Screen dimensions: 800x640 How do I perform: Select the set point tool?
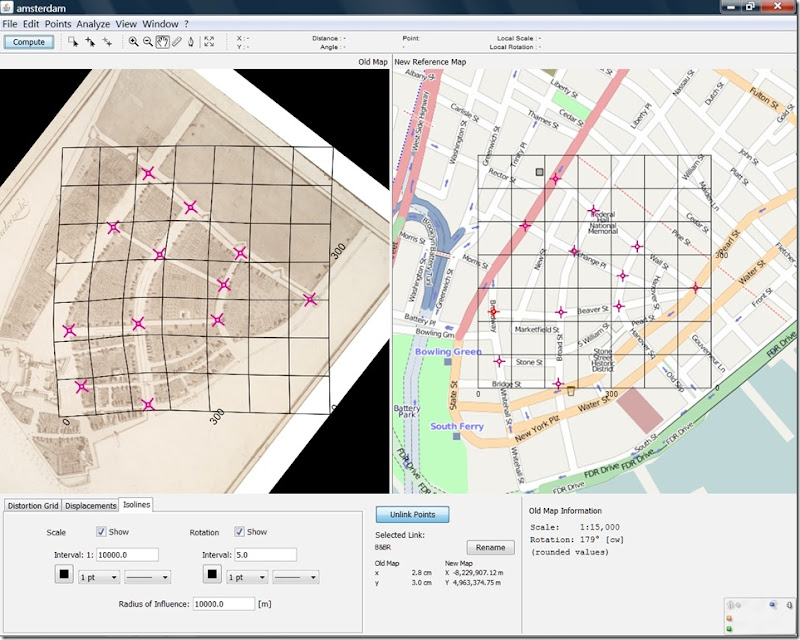tap(90, 42)
